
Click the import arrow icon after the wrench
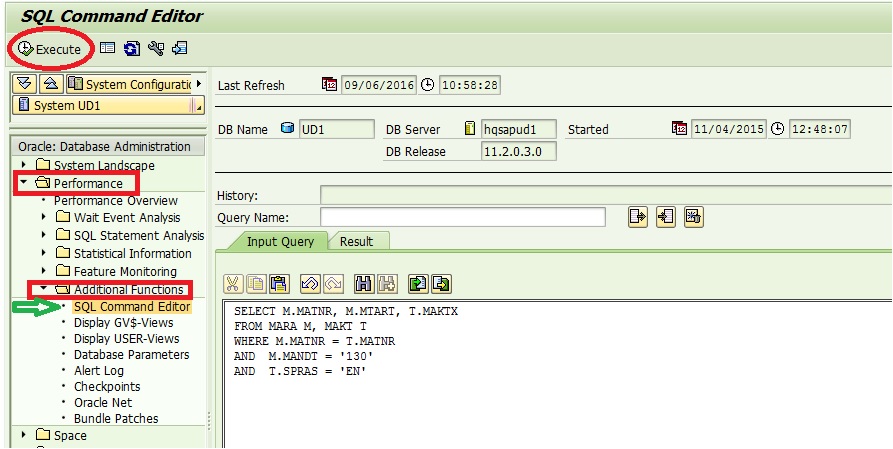[180, 48]
